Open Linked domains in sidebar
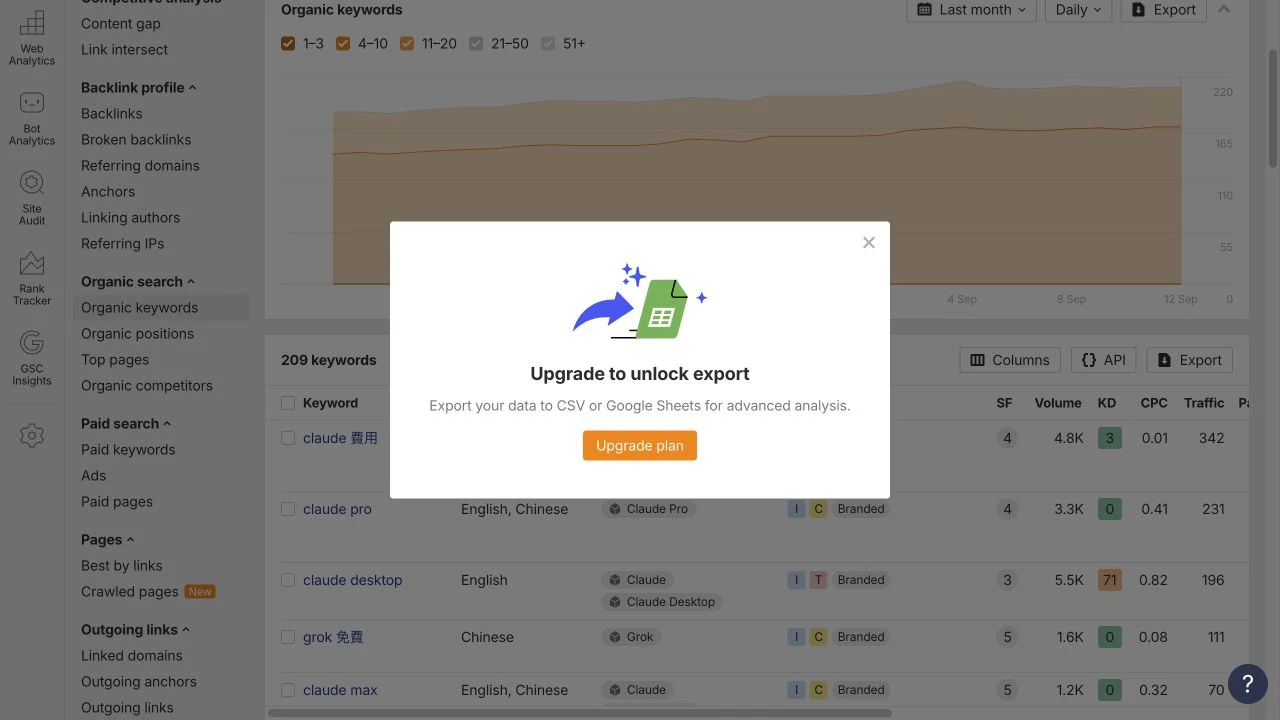The image size is (1280, 720). click(132, 656)
